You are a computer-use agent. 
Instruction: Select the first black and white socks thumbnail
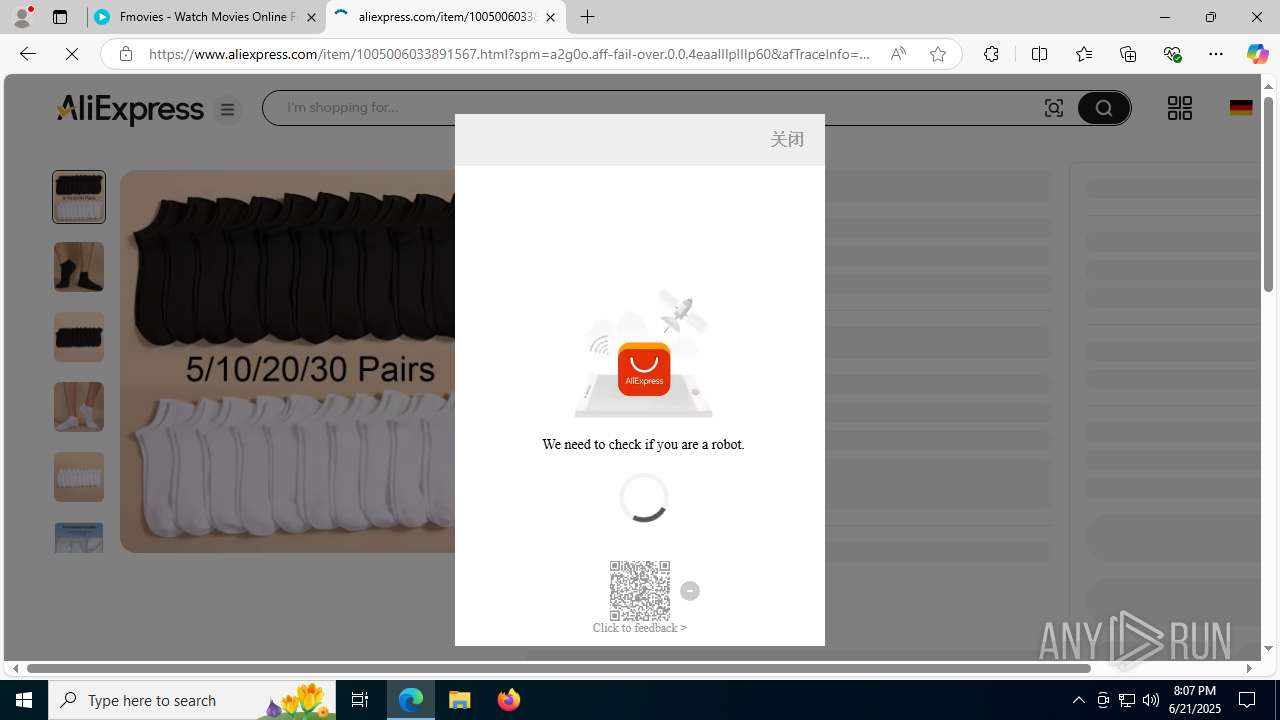click(79, 197)
